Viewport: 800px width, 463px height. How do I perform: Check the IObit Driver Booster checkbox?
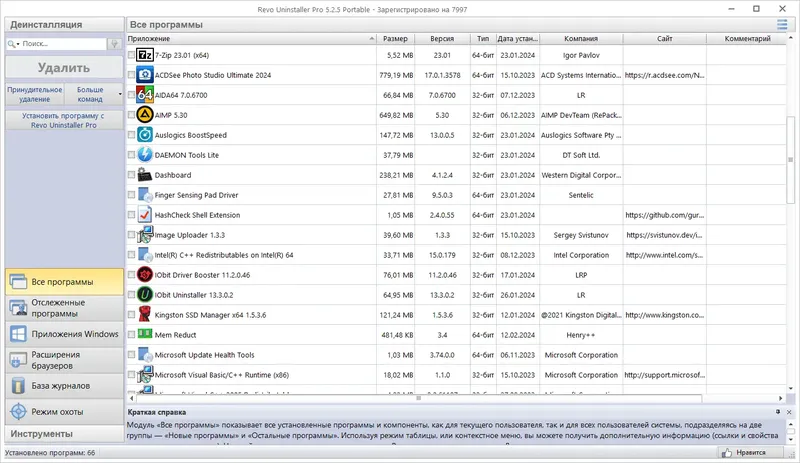pyautogui.click(x=131, y=275)
